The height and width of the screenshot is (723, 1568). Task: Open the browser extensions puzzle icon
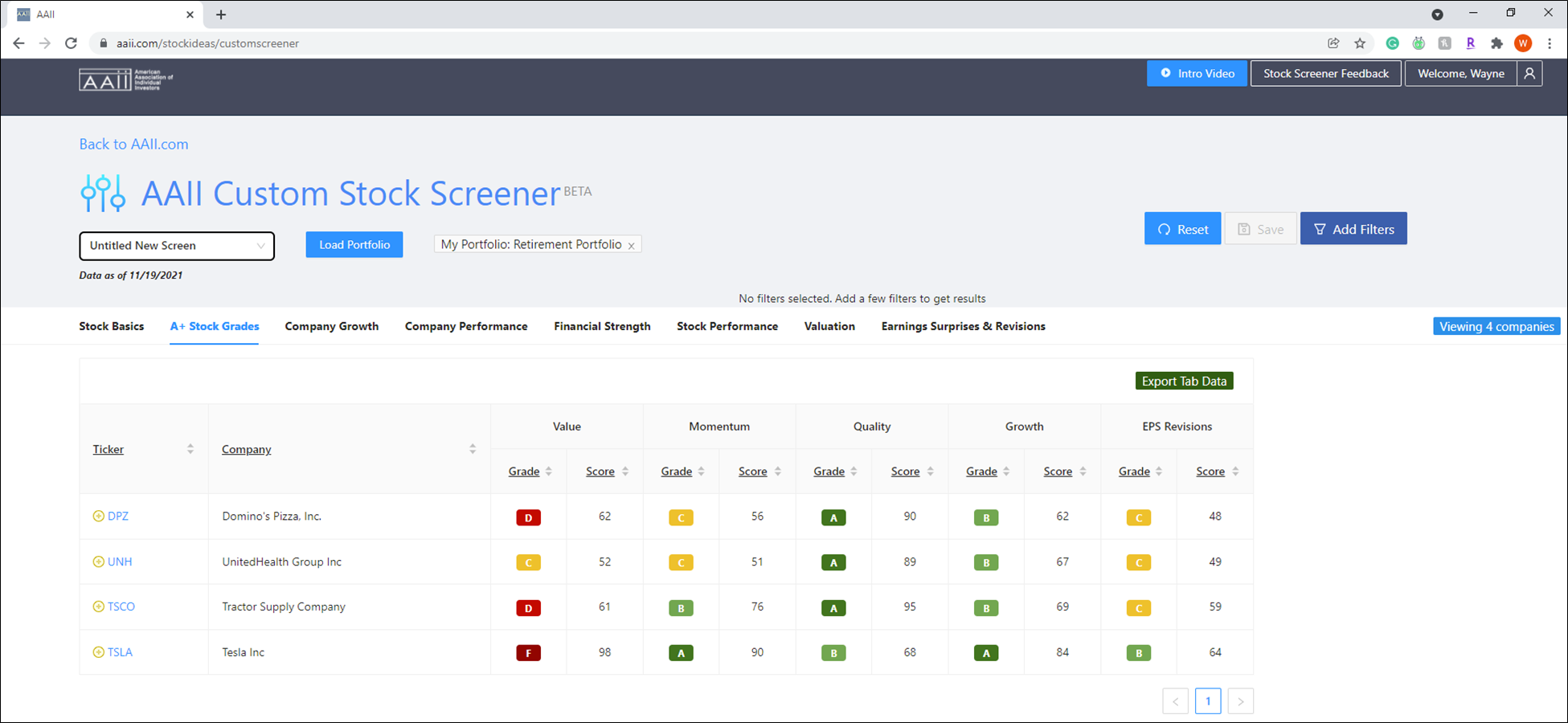click(1496, 43)
